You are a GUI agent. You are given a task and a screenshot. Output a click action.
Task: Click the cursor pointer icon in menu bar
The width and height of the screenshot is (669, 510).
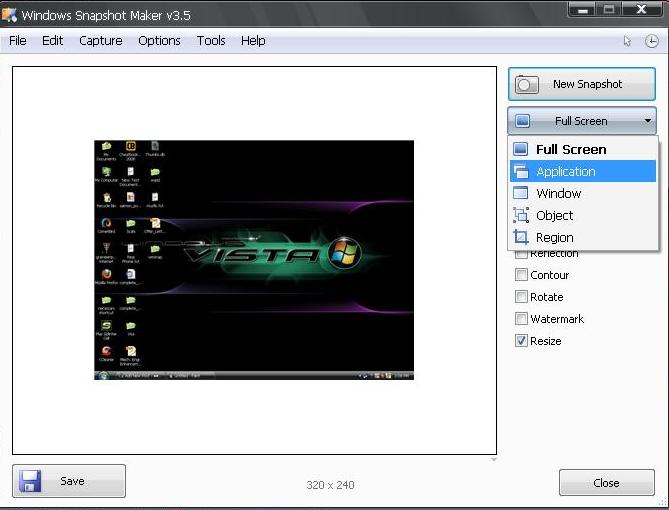click(x=627, y=41)
